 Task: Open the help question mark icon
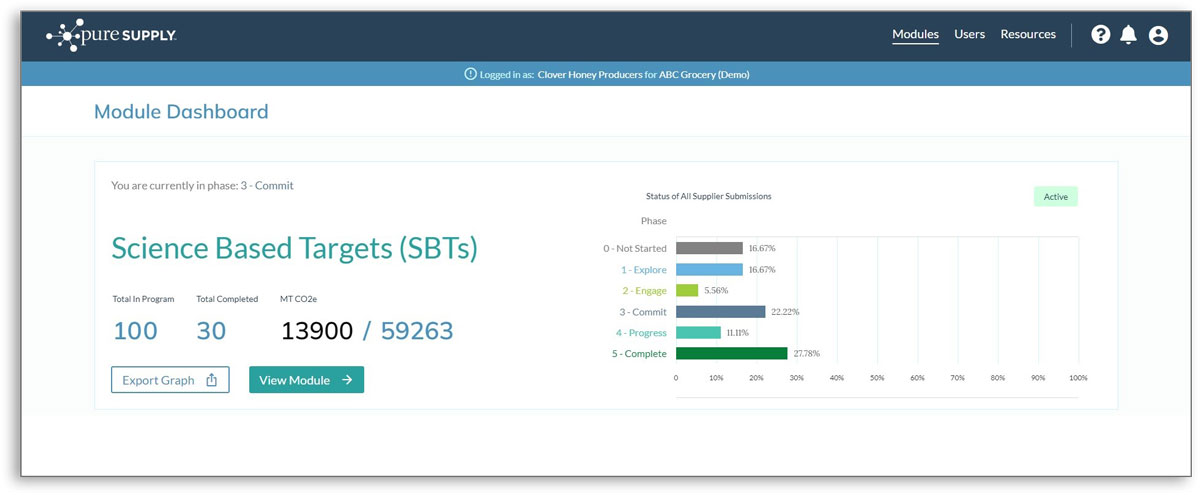[x=1100, y=35]
